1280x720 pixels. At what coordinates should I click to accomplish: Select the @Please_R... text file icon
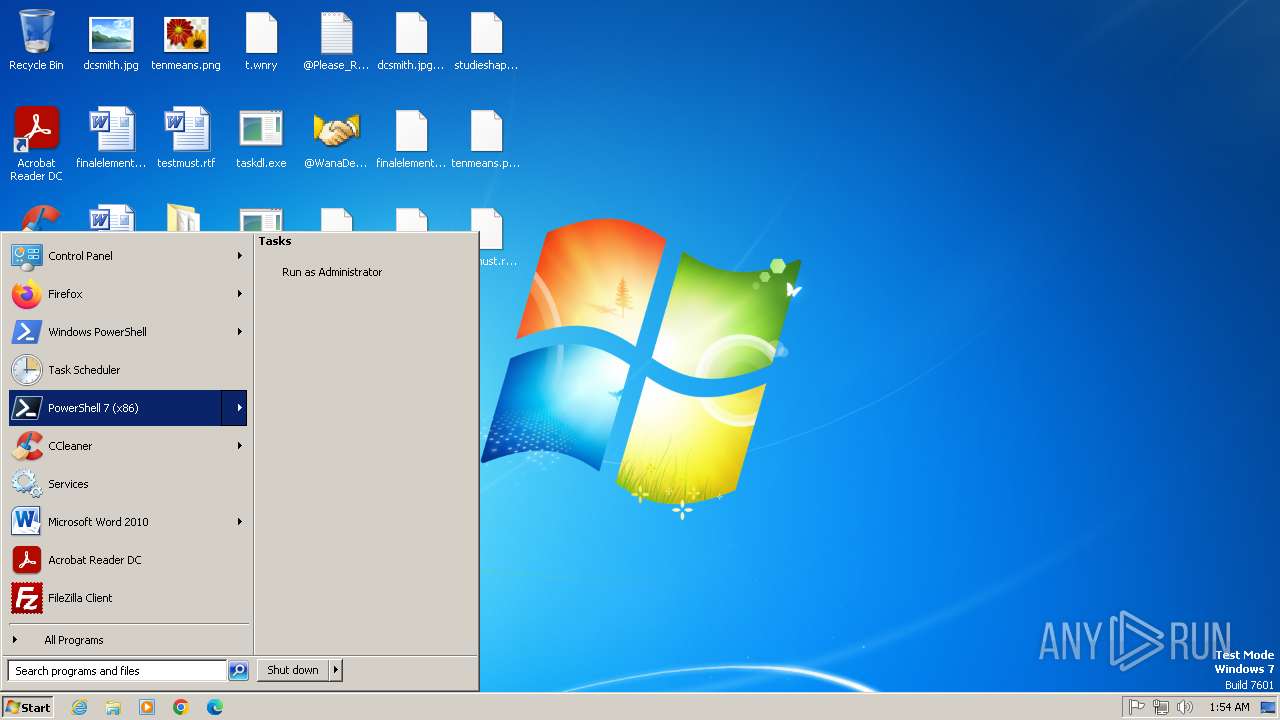click(x=336, y=41)
